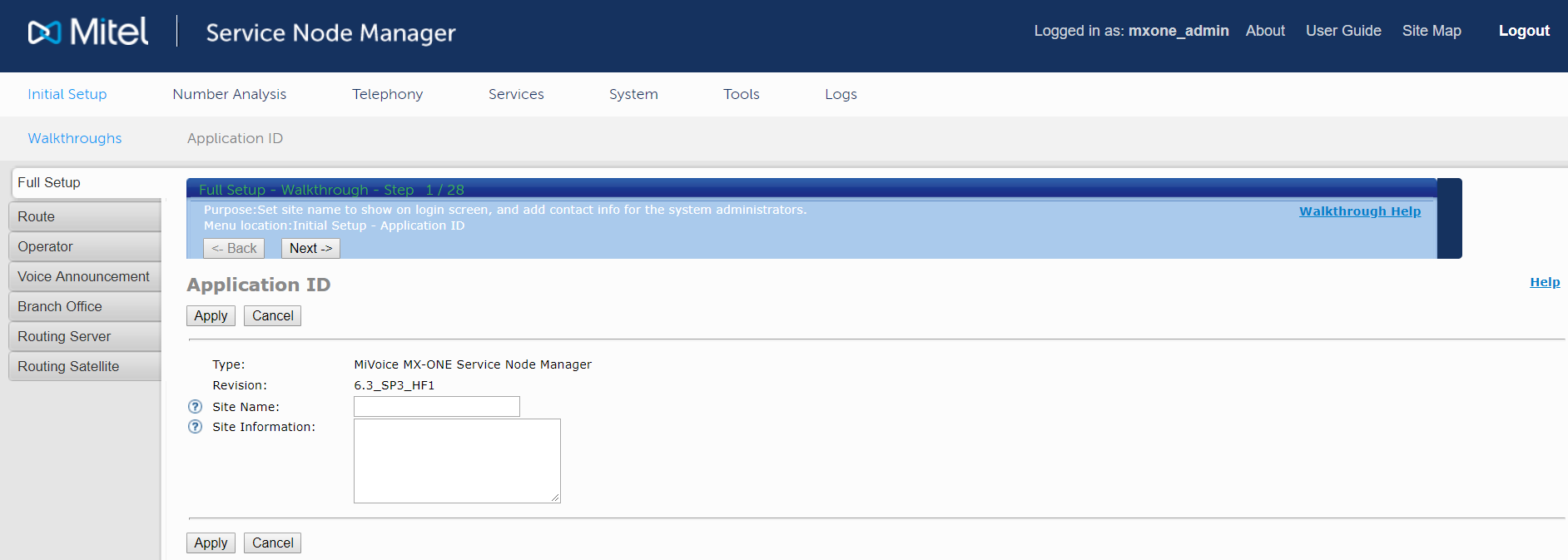The width and height of the screenshot is (1568, 560).
Task: Open the Tools menu
Action: click(742, 94)
